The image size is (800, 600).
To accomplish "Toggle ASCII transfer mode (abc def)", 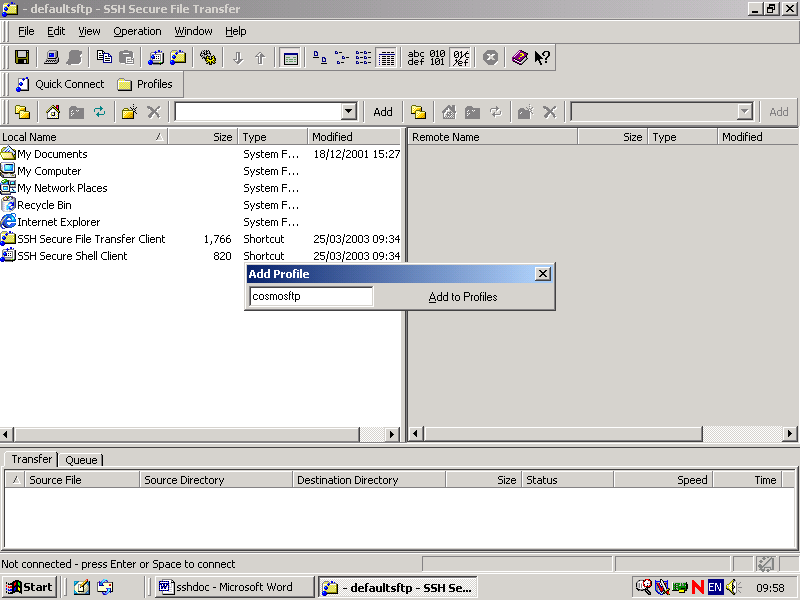I will tap(416, 58).
